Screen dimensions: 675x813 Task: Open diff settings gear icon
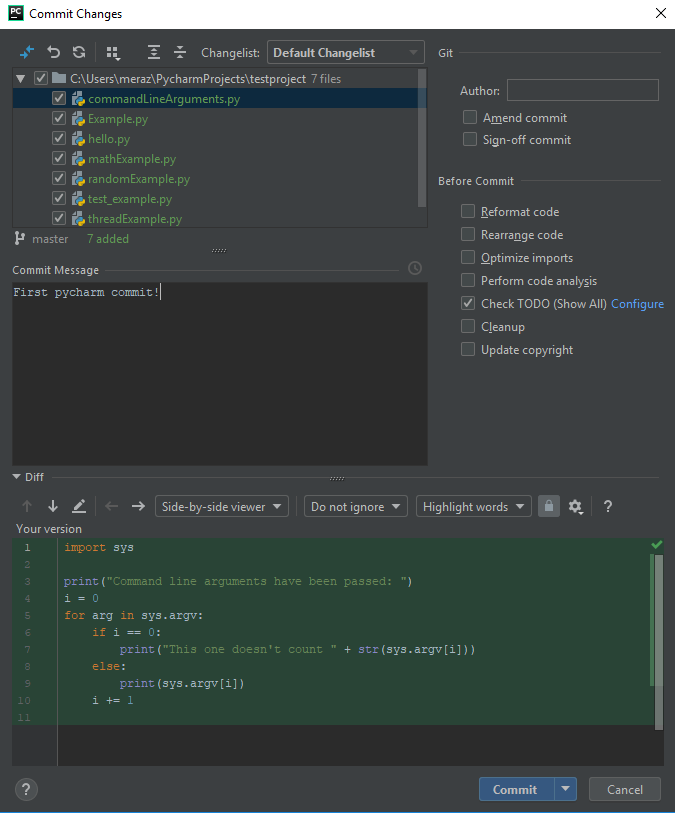(x=576, y=507)
